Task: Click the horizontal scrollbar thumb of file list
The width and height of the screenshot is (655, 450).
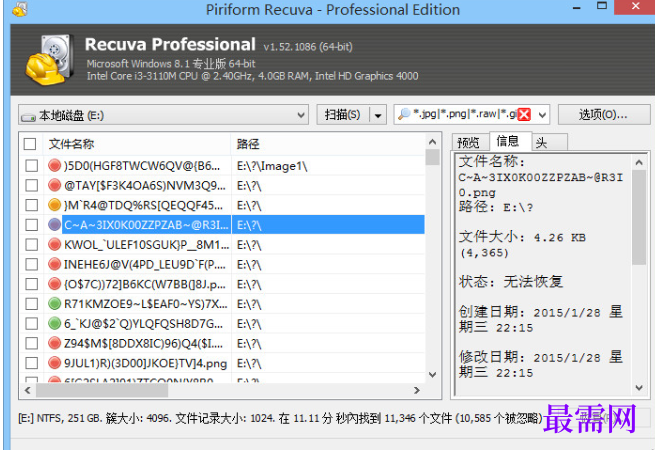Action: tap(102, 390)
